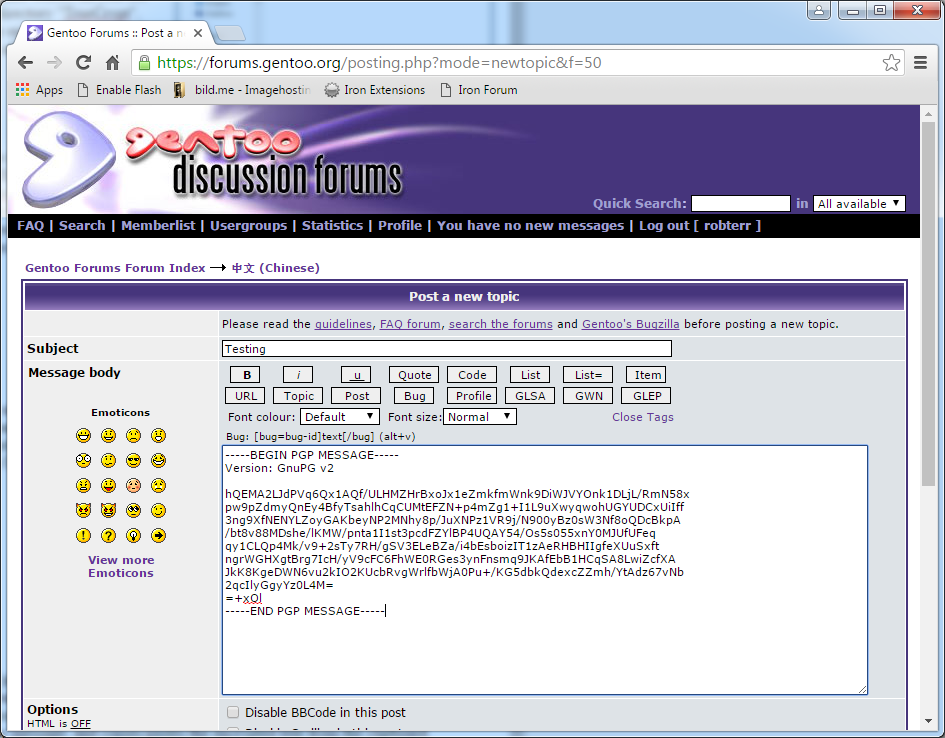Screen dimensions: 945x738
Task: Click Log out robterr link
Action: pyautogui.click(x=700, y=225)
